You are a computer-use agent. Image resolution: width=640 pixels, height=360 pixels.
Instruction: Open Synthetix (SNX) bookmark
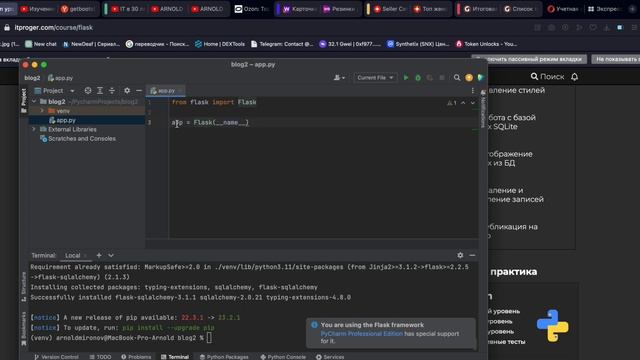[418, 44]
